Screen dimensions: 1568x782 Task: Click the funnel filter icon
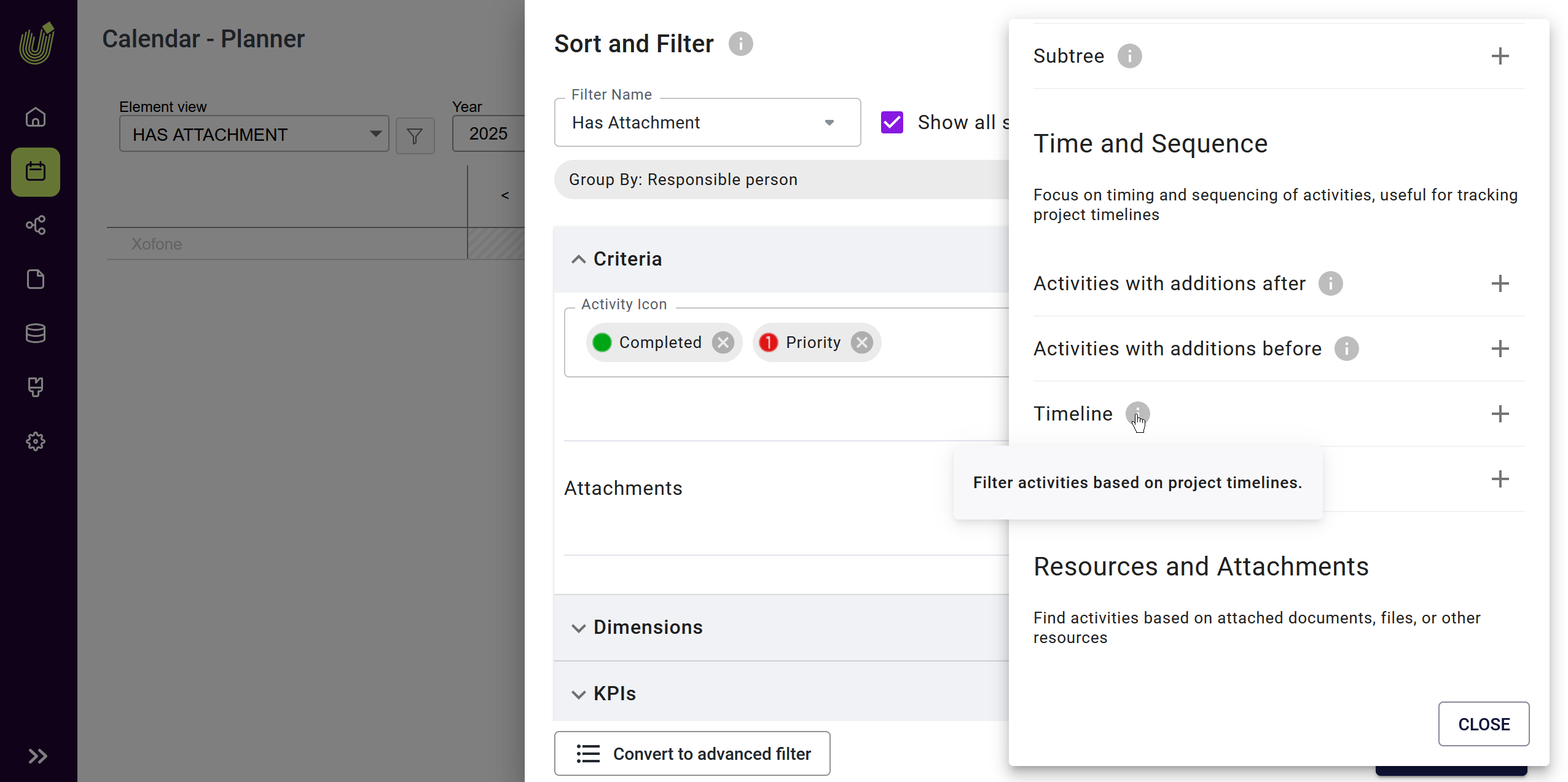pyautogui.click(x=415, y=136)
